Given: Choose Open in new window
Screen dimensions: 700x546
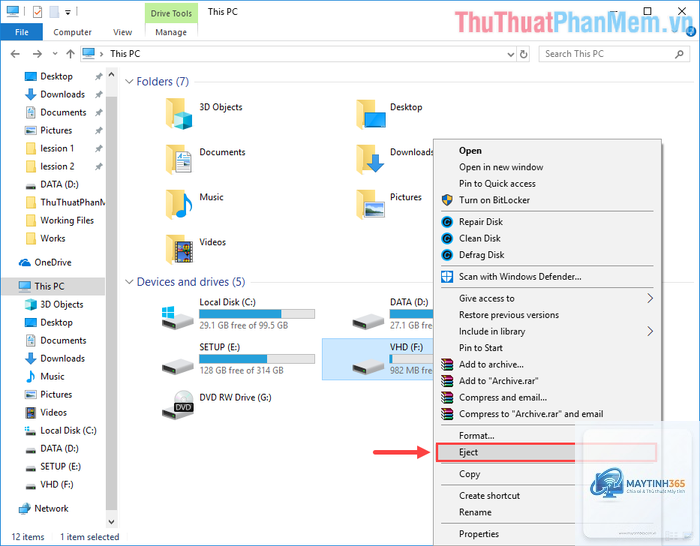Looking at the screenshot, I should 501,167.
